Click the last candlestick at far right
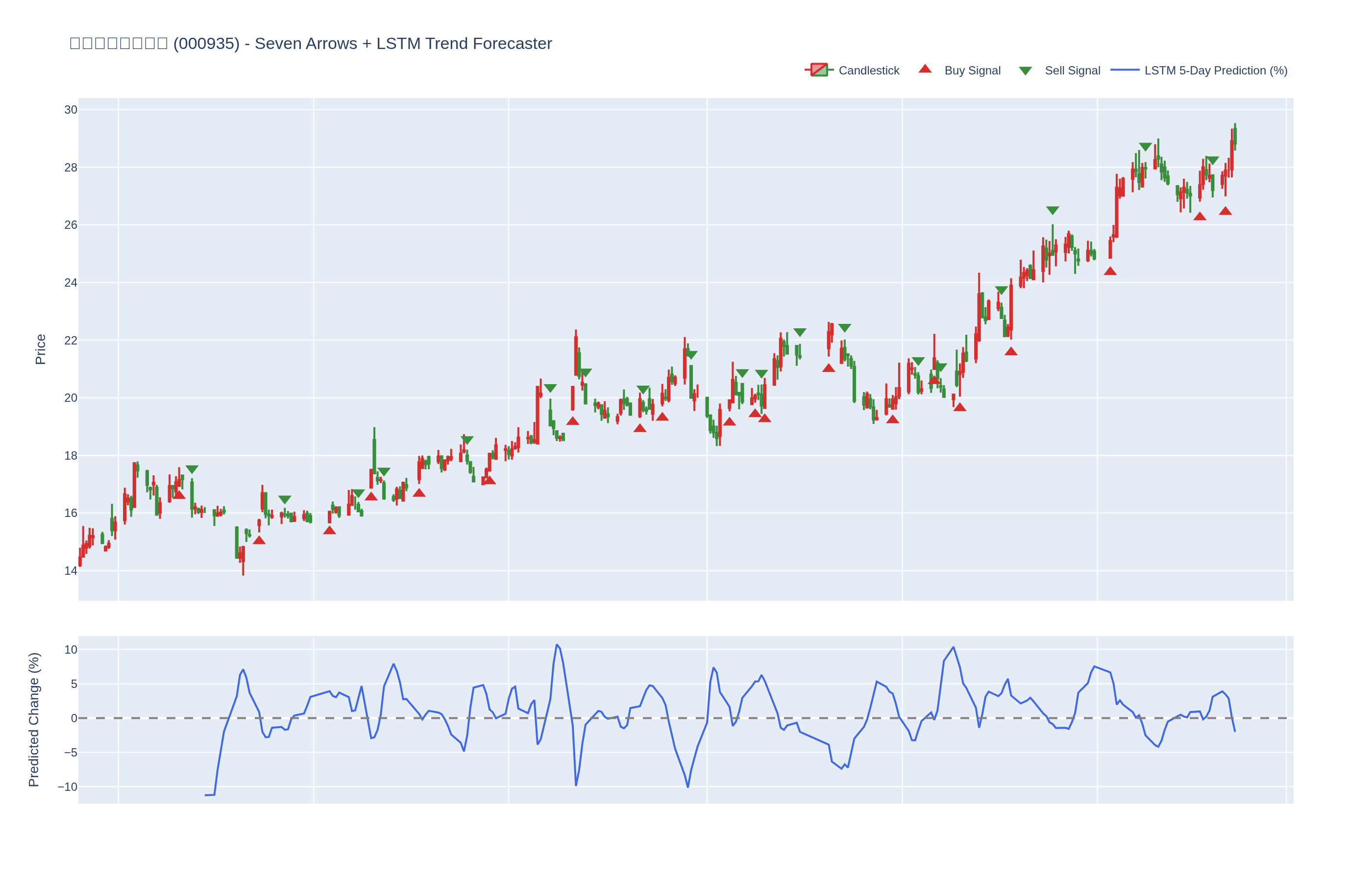The width and height of the screenshot is (1372, 882). click(x=1235, y=136)
